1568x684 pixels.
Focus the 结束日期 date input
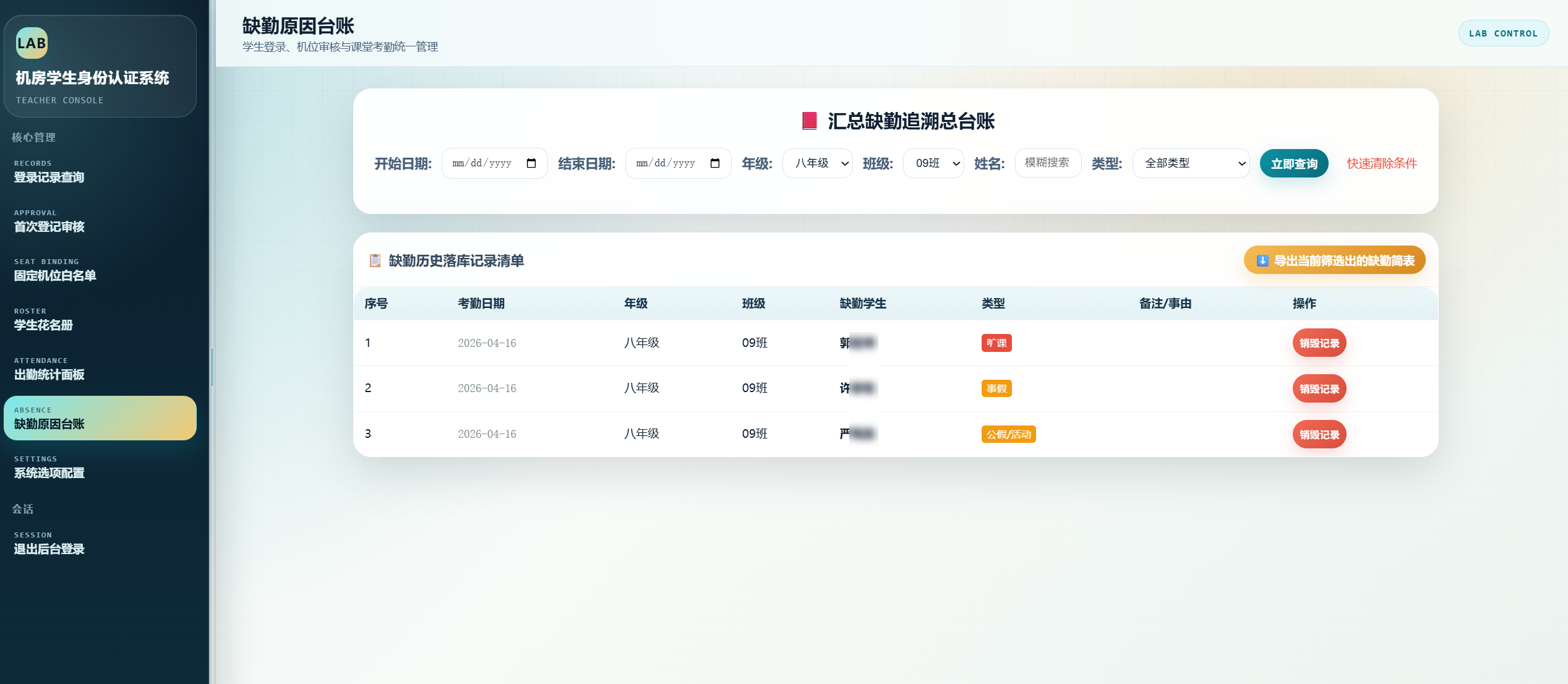678,163
